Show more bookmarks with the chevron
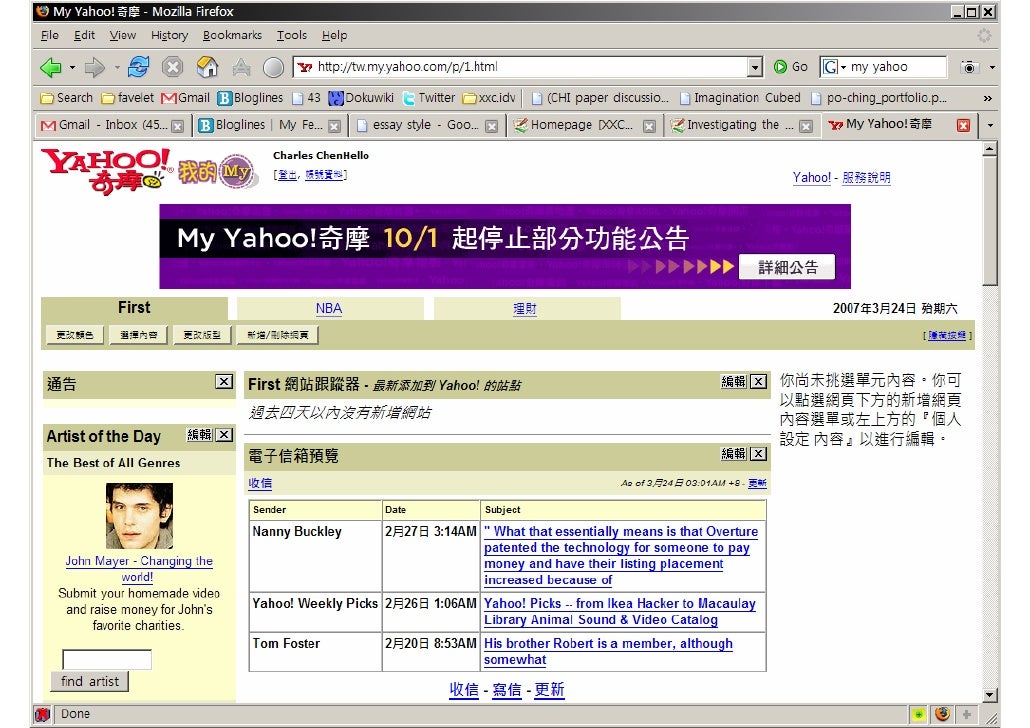This screenshot has height=728, width=1030. click(x=987, y=98)
